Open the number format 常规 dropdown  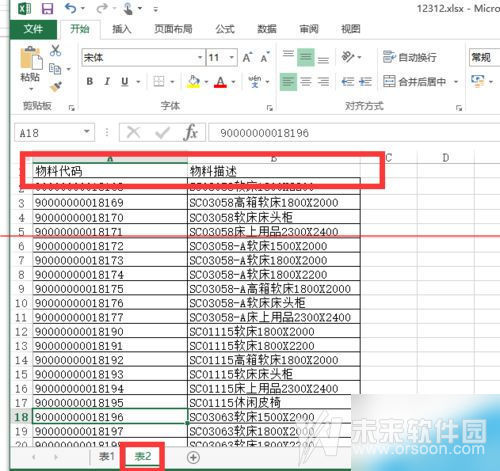pos(484,57)
